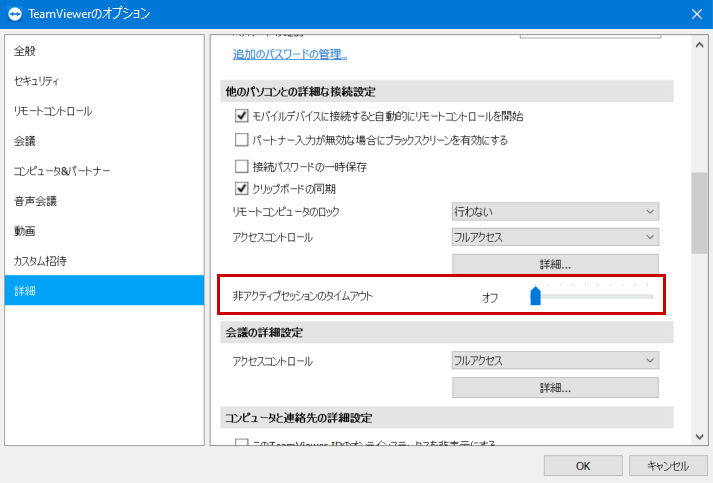Click 追加のパスワードの管理 link
Viewport: 713px width, 483px height.
(290, 54)
